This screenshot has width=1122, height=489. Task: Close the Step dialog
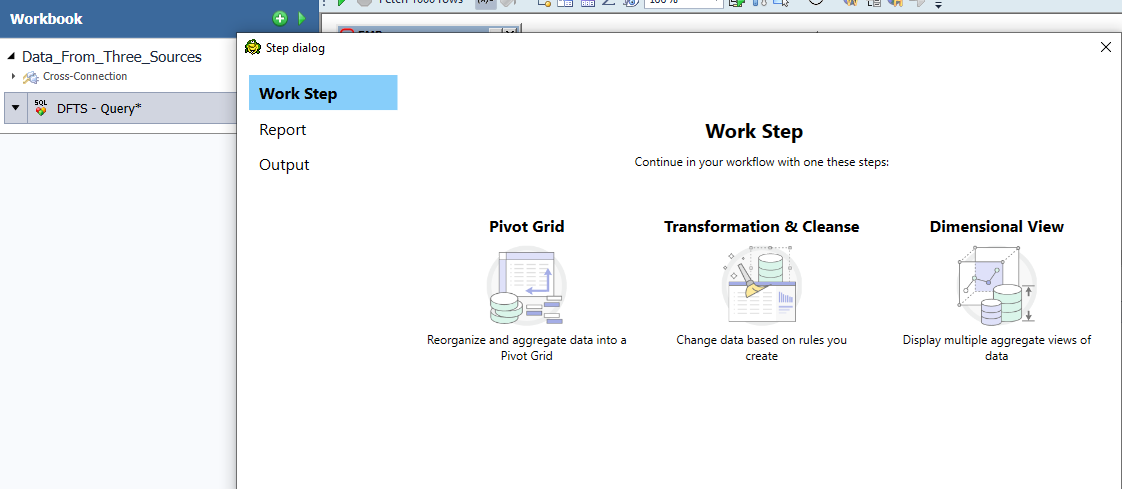click(1105, 47)
